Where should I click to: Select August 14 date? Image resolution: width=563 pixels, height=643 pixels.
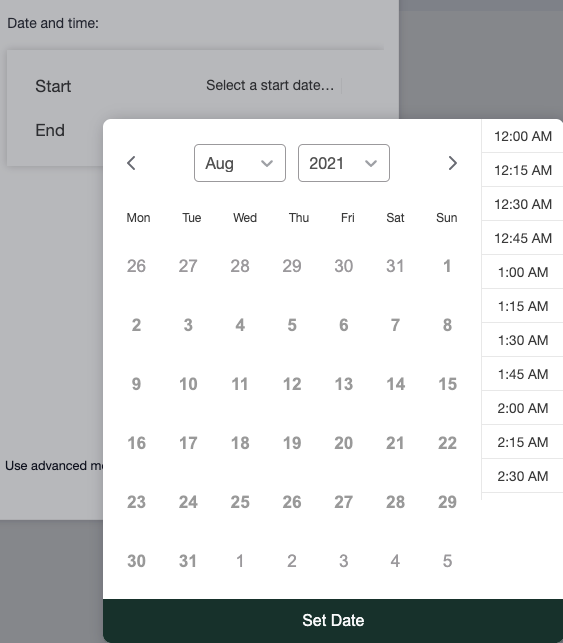(395, 384)
